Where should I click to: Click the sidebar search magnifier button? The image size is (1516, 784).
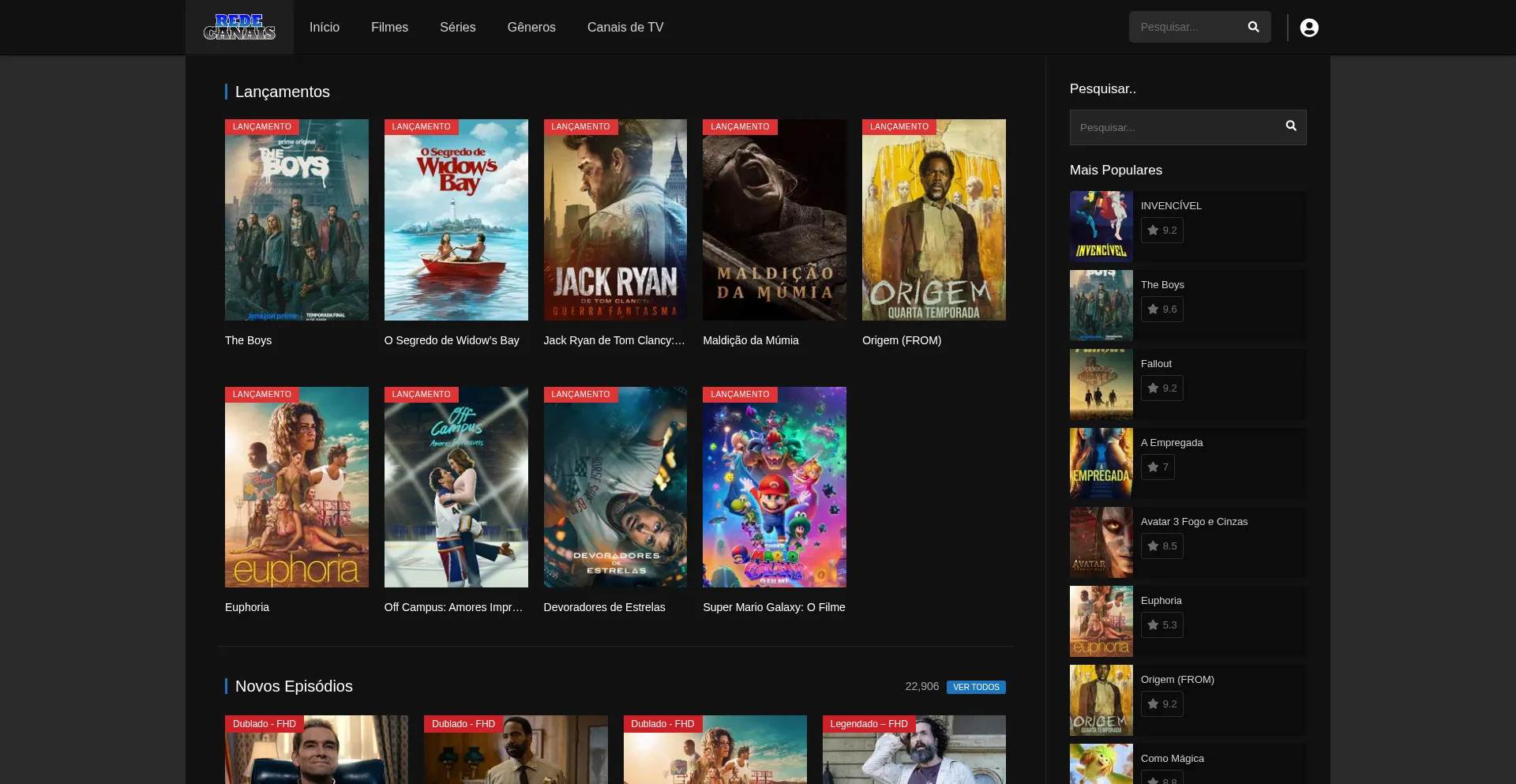click(1291, 126)
